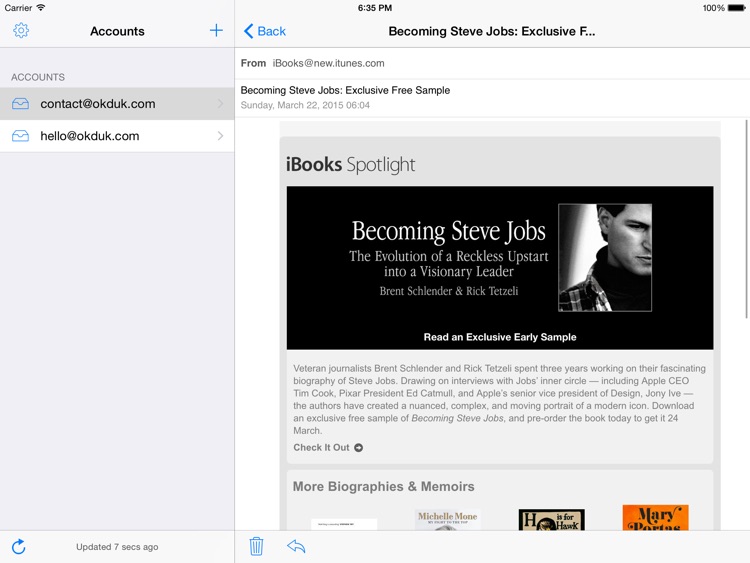Tap the Wi-Fi status icon
This screenshot has width=750, height=563.
click(x=41, y=8)
